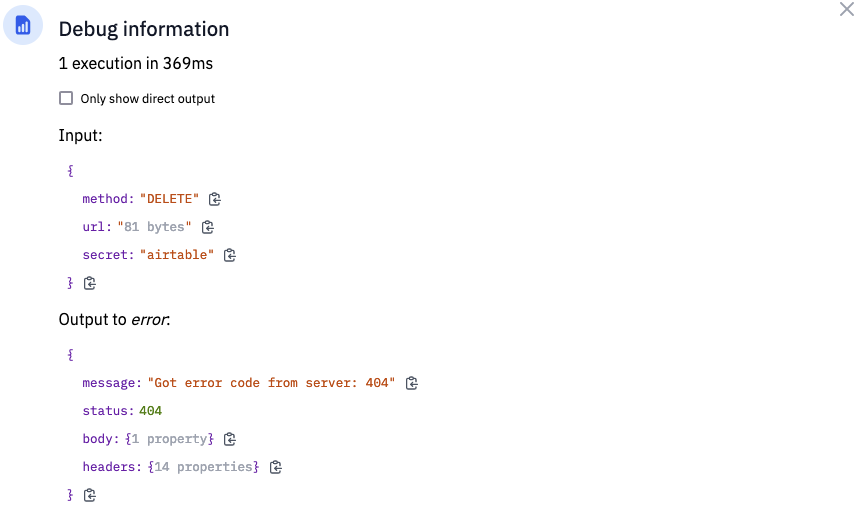Copy the body property value

click(x=230, y=439)
